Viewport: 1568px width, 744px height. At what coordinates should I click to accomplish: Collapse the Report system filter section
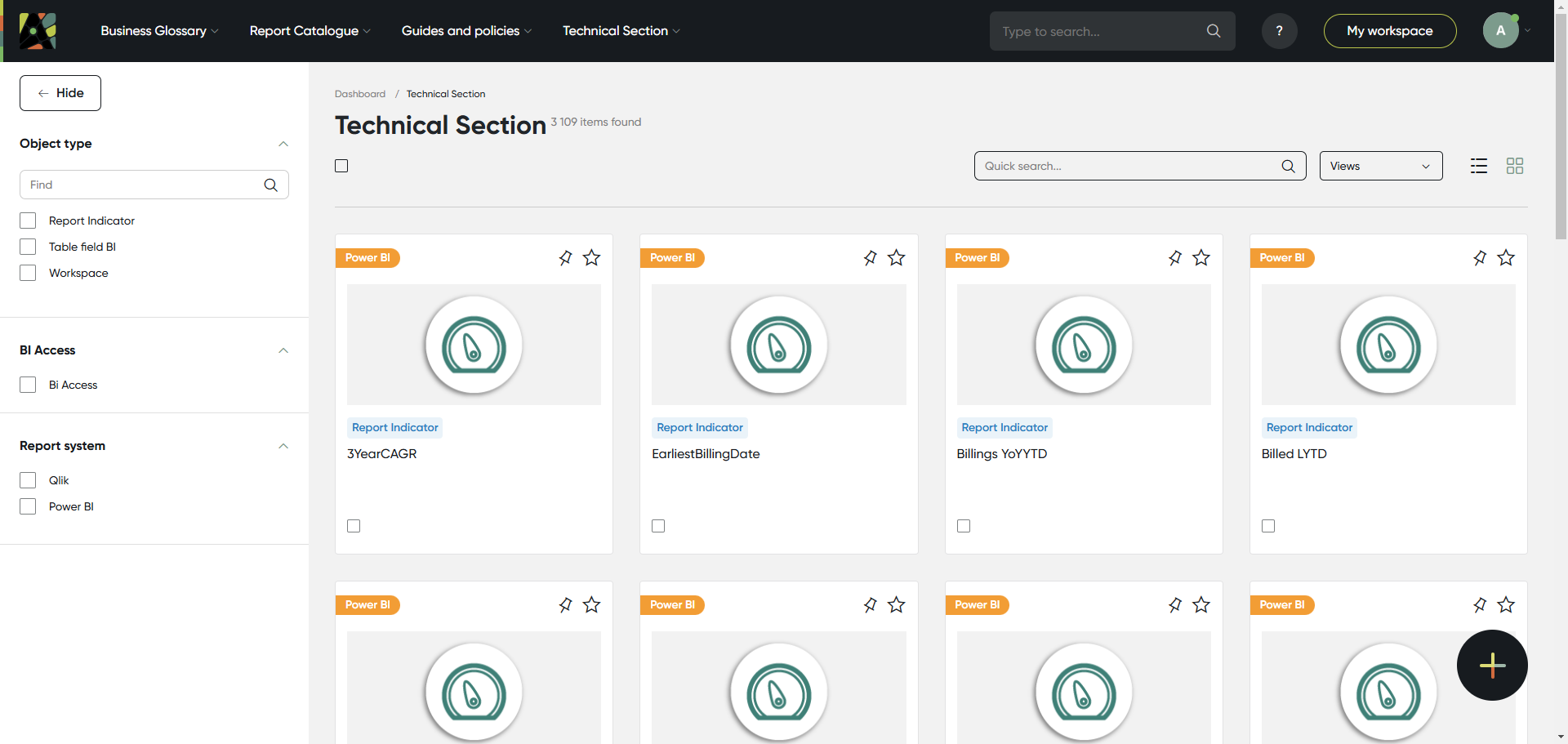(x=283, y=446)
